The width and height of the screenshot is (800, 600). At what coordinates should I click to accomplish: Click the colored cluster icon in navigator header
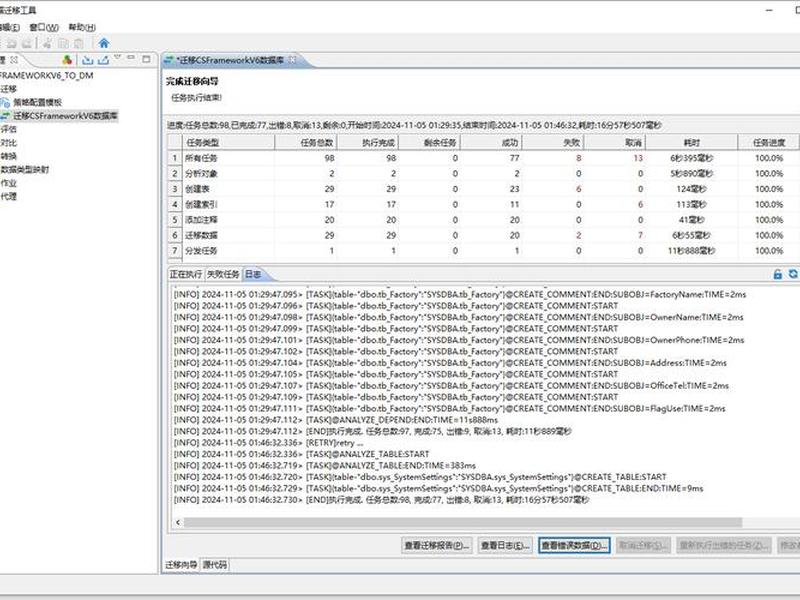point(67,60)
